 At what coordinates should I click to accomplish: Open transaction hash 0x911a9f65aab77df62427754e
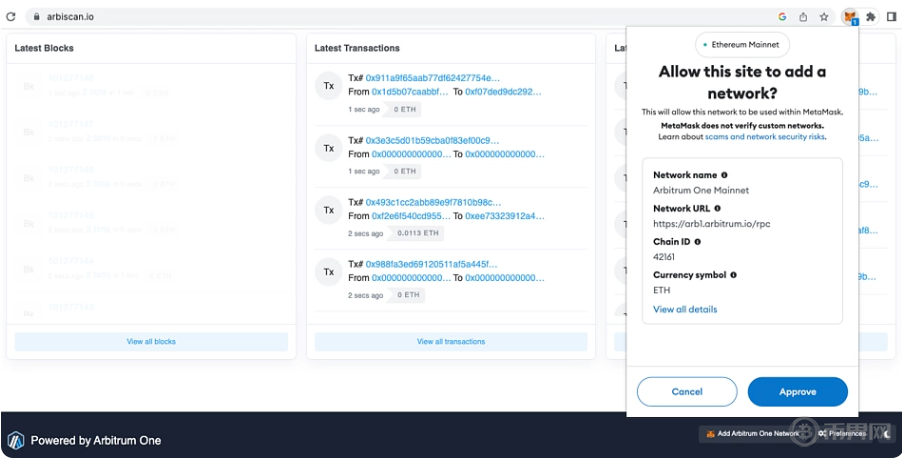click(x=433, y=77)
